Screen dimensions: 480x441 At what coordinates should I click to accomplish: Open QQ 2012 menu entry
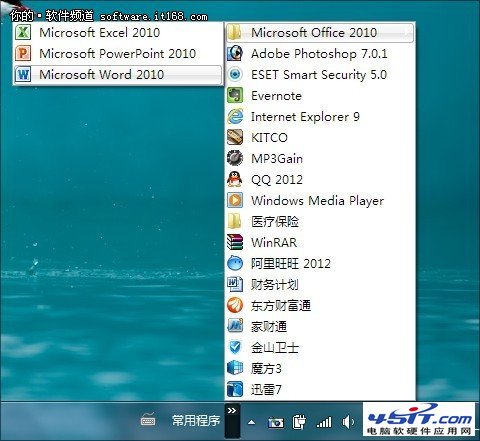click(320, 179)
